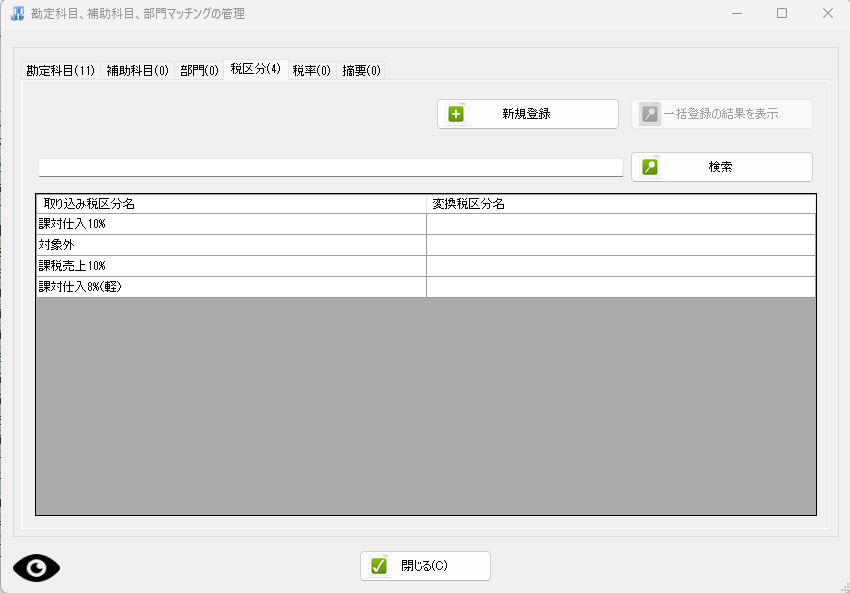Click the 変換税区分名 column header
Screen dimensions: 850x593
coord(621,204)
